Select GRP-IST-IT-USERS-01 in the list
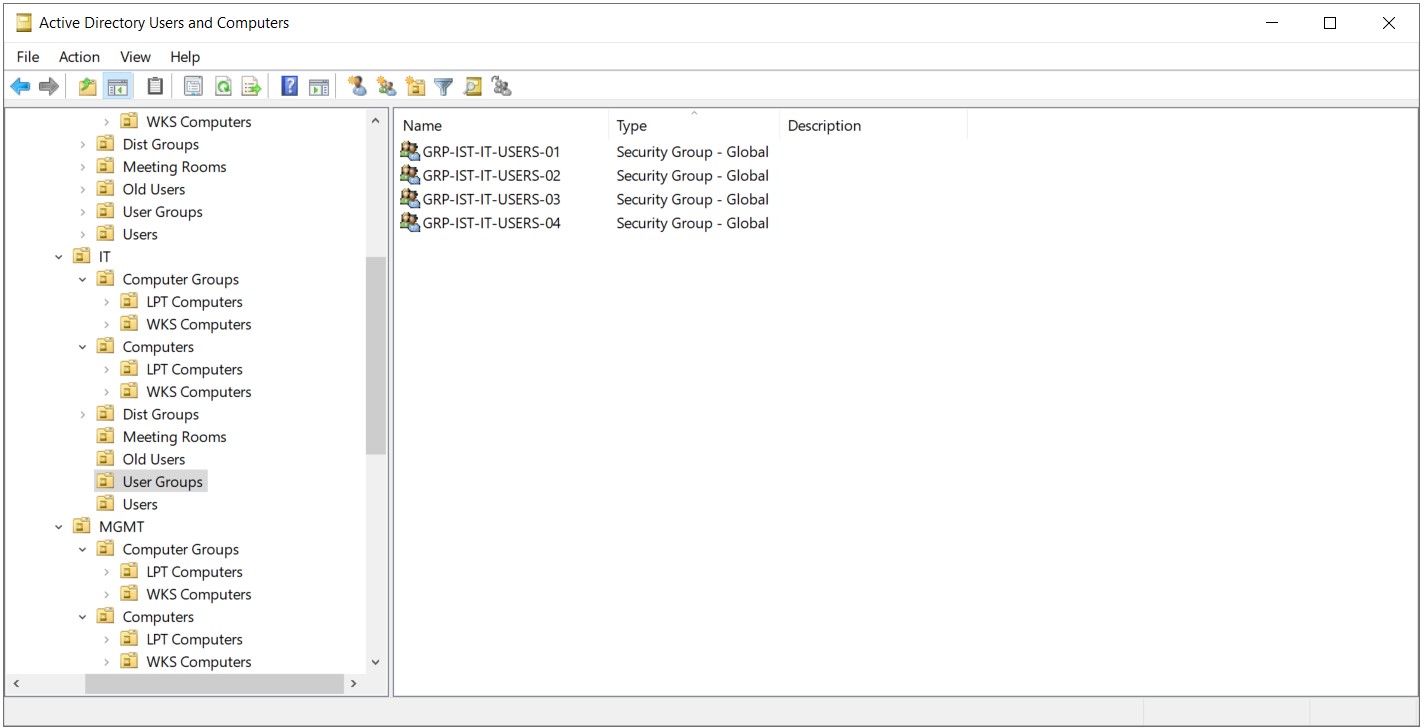The width and height of the screenshot is (1424, 728). 491,152
